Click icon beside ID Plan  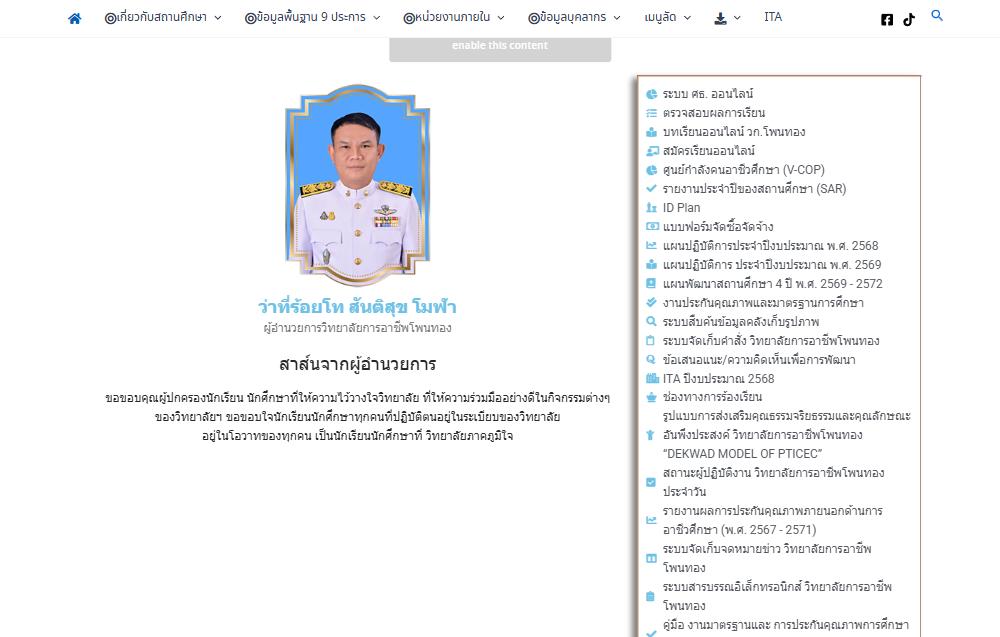pyautogui.click(x=651, y=208)
